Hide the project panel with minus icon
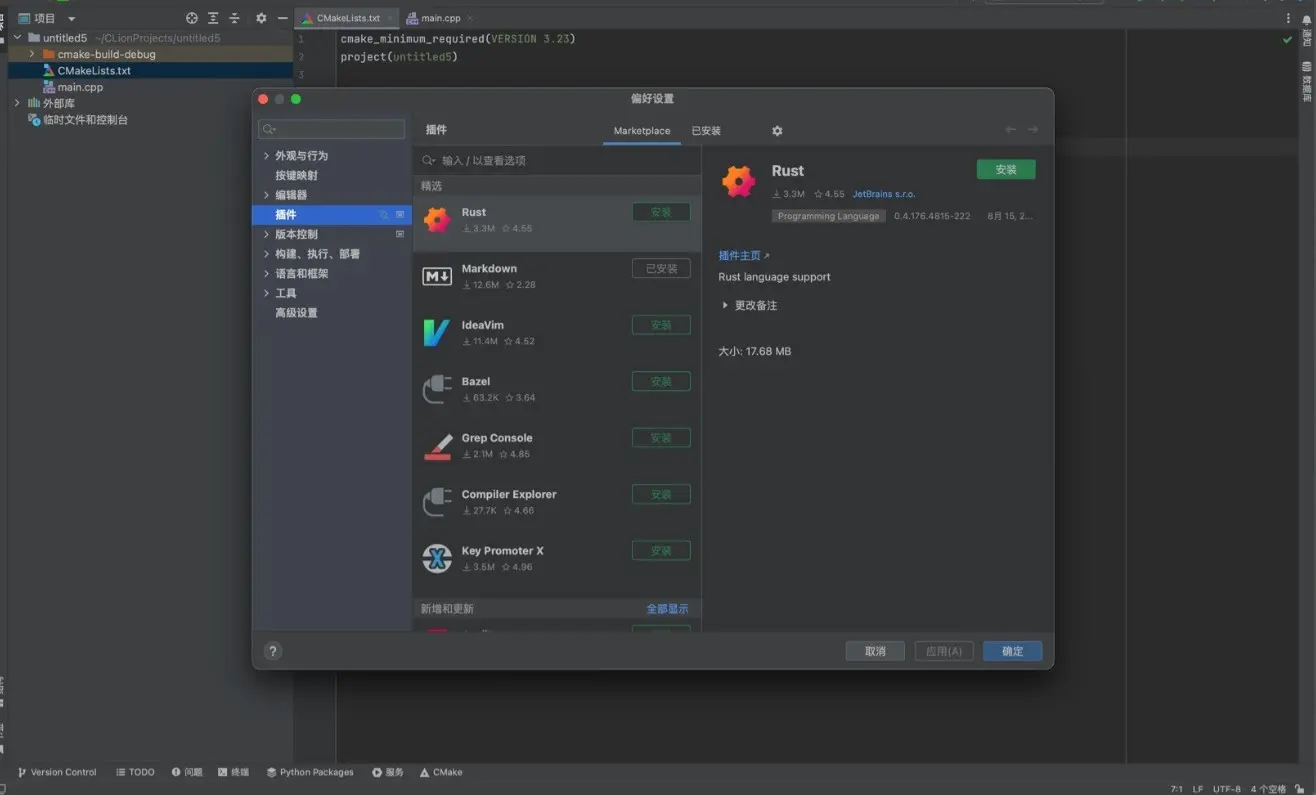1316x795 pixels. [x=282, y=18]
